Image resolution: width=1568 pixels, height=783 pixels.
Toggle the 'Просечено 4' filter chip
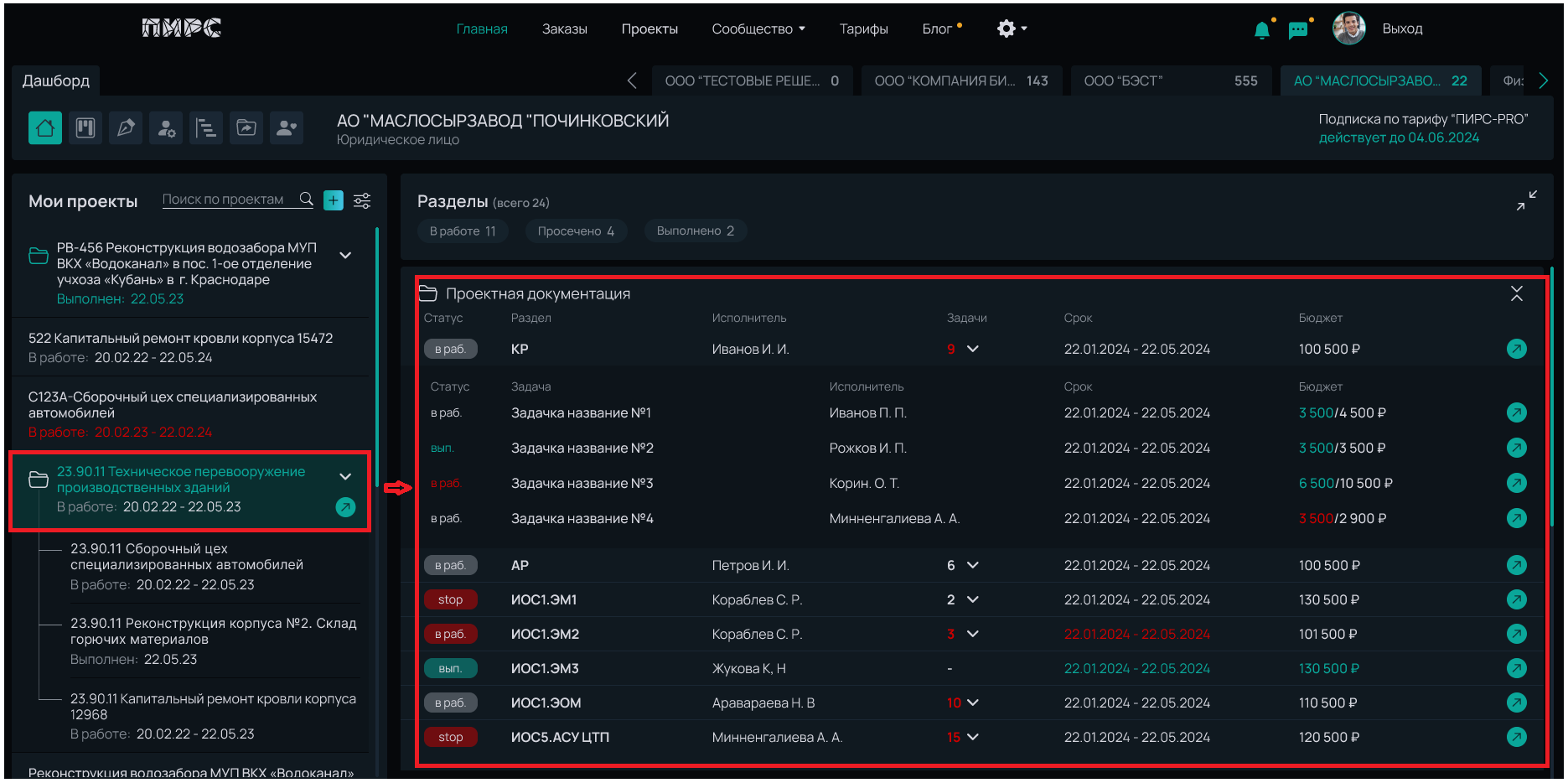576,231
